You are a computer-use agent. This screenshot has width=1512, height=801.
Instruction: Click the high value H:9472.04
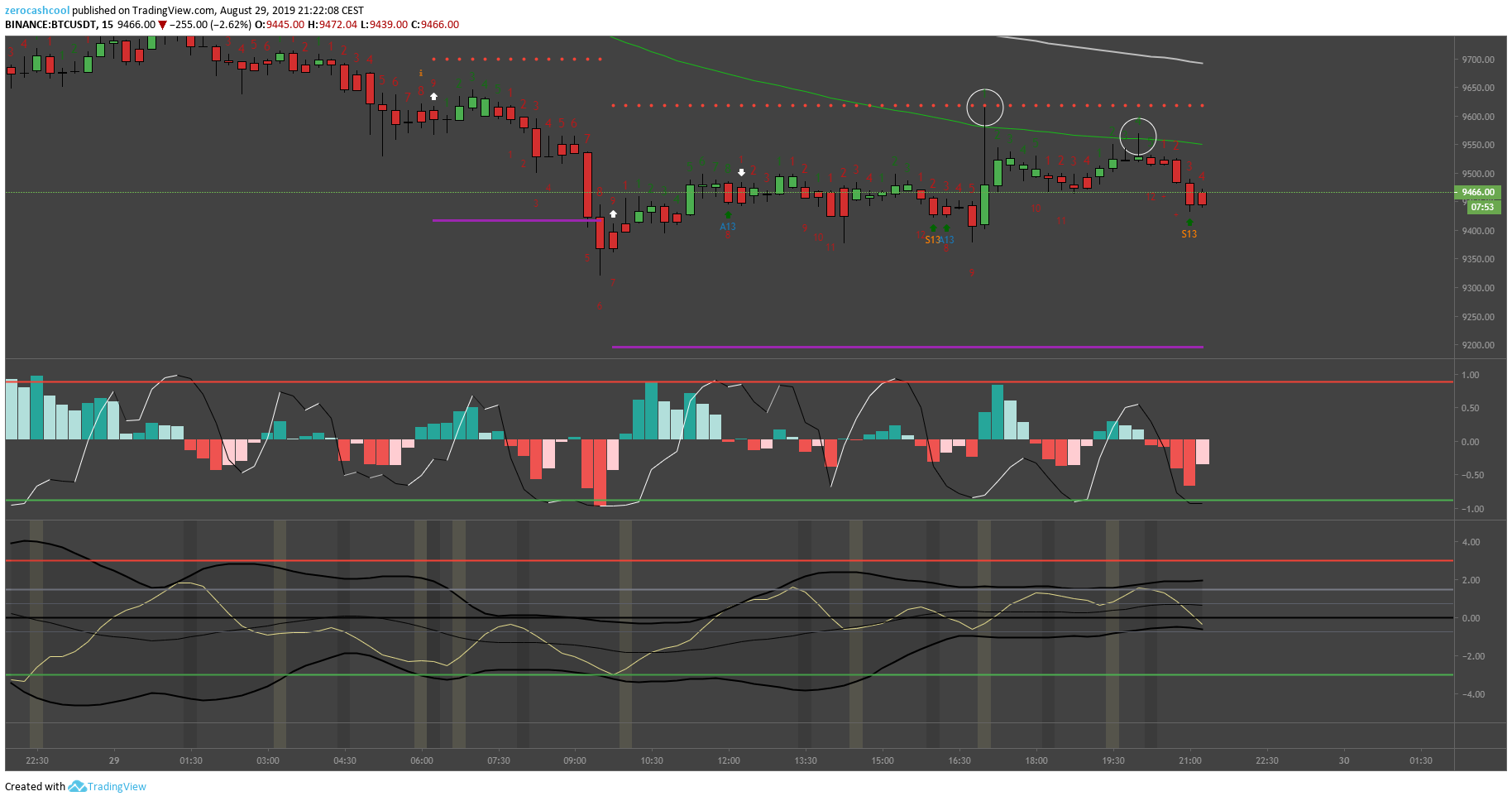pyautogui.click(x=333, y=25)
